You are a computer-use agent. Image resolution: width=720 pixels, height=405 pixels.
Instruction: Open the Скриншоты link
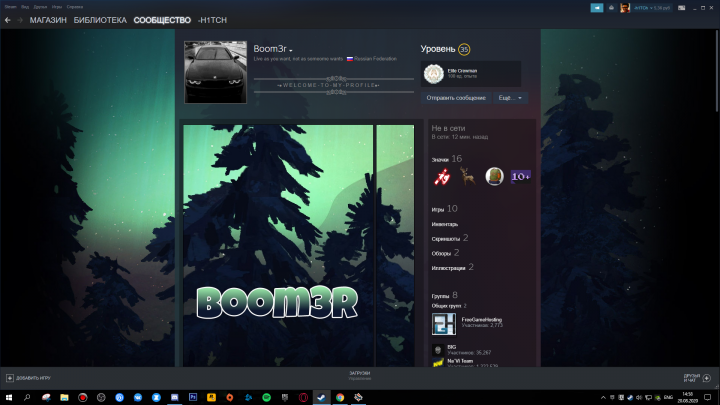(x=446, y=239)
